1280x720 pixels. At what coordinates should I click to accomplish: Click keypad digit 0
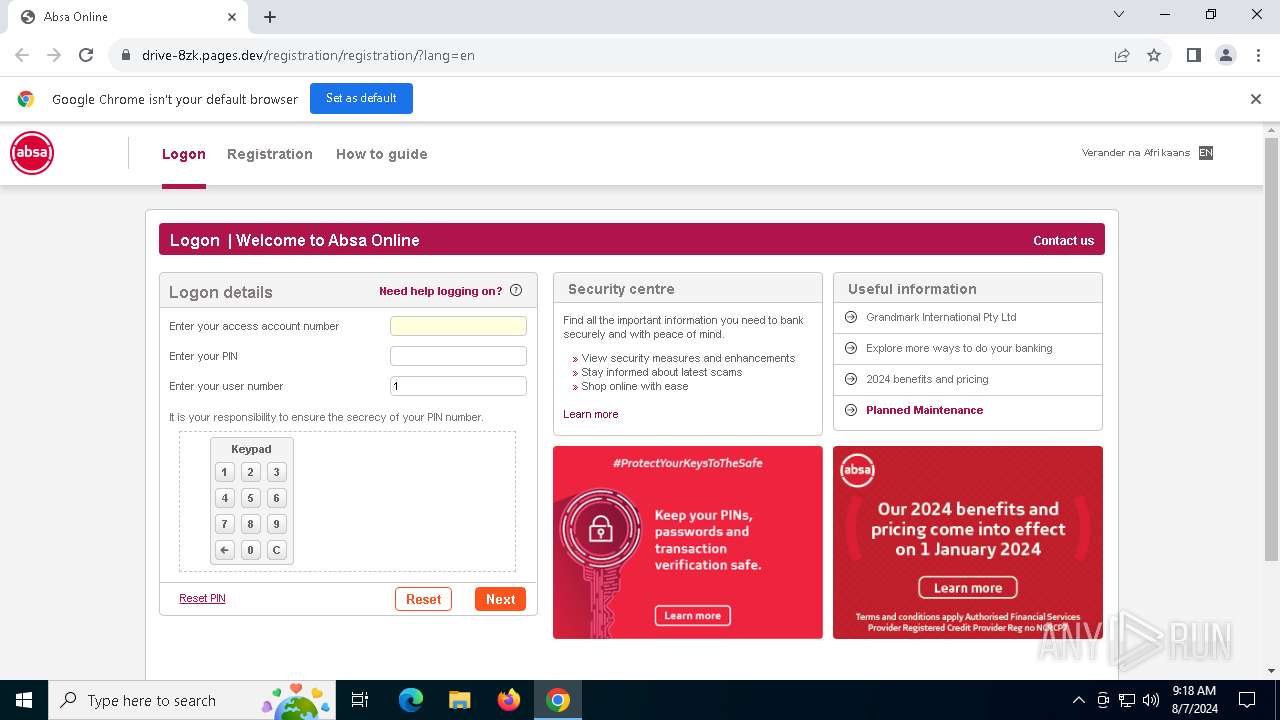tap(250, 550)
